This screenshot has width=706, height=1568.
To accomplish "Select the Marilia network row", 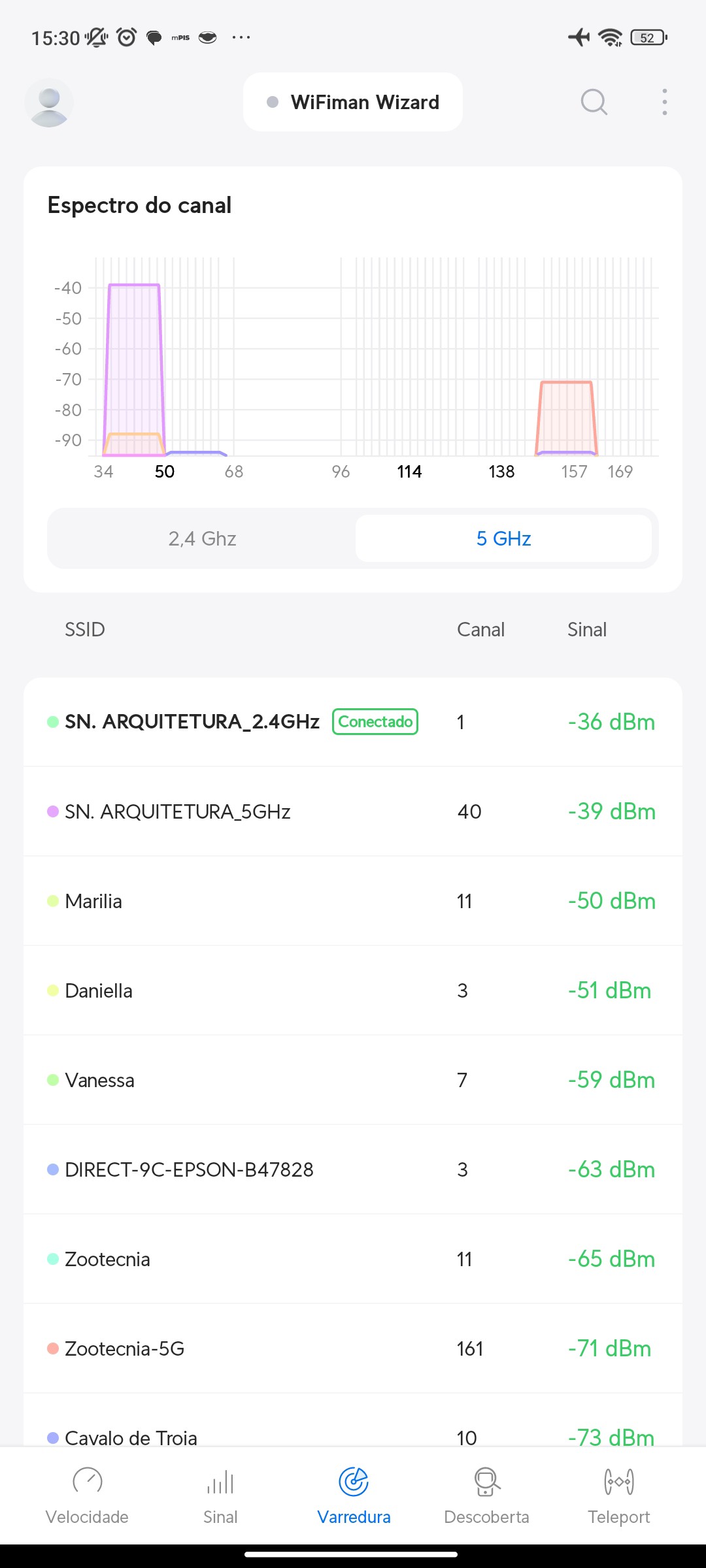I will click(x=353, y=901).
